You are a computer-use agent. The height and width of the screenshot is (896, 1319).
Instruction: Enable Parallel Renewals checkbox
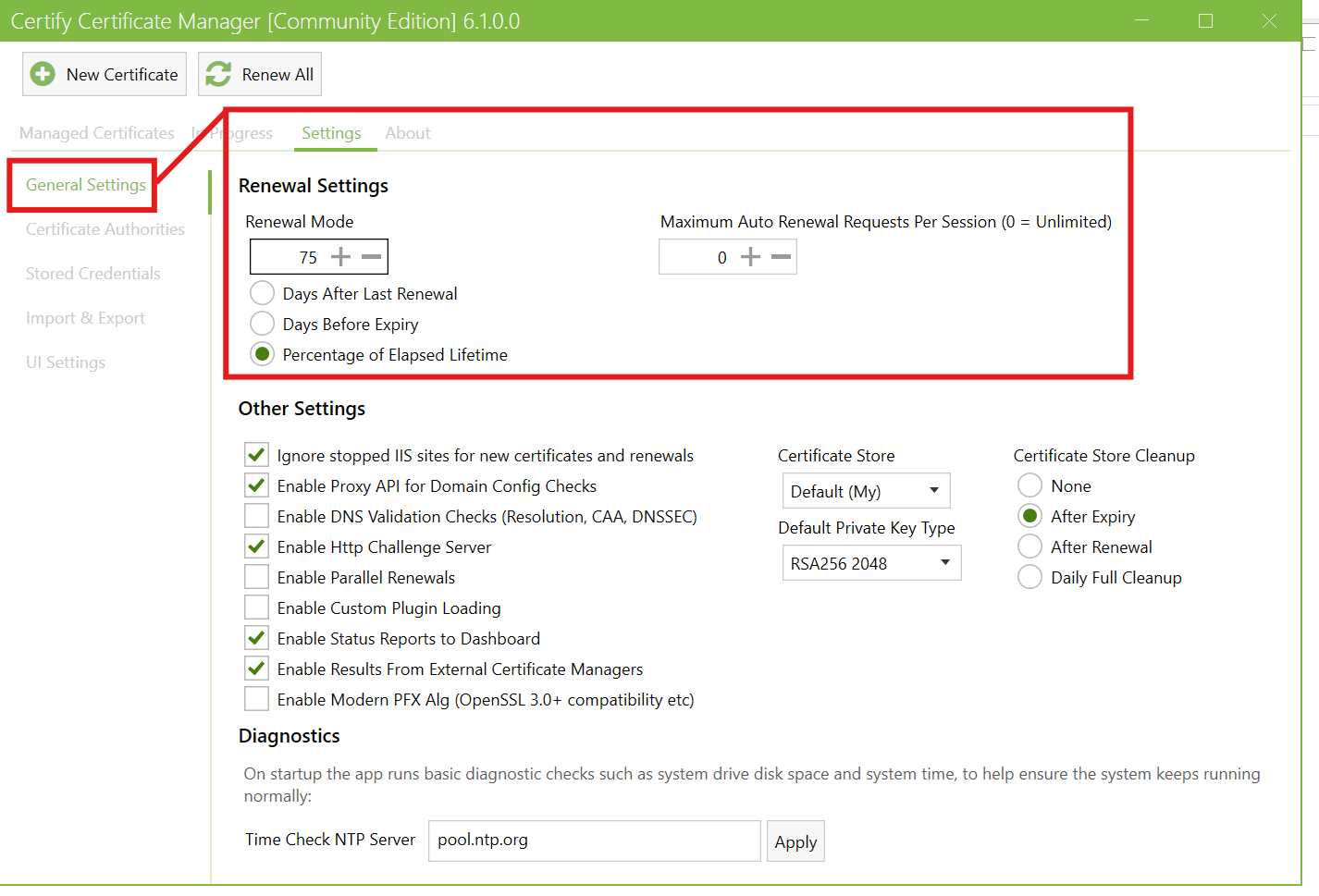(257, 577)
